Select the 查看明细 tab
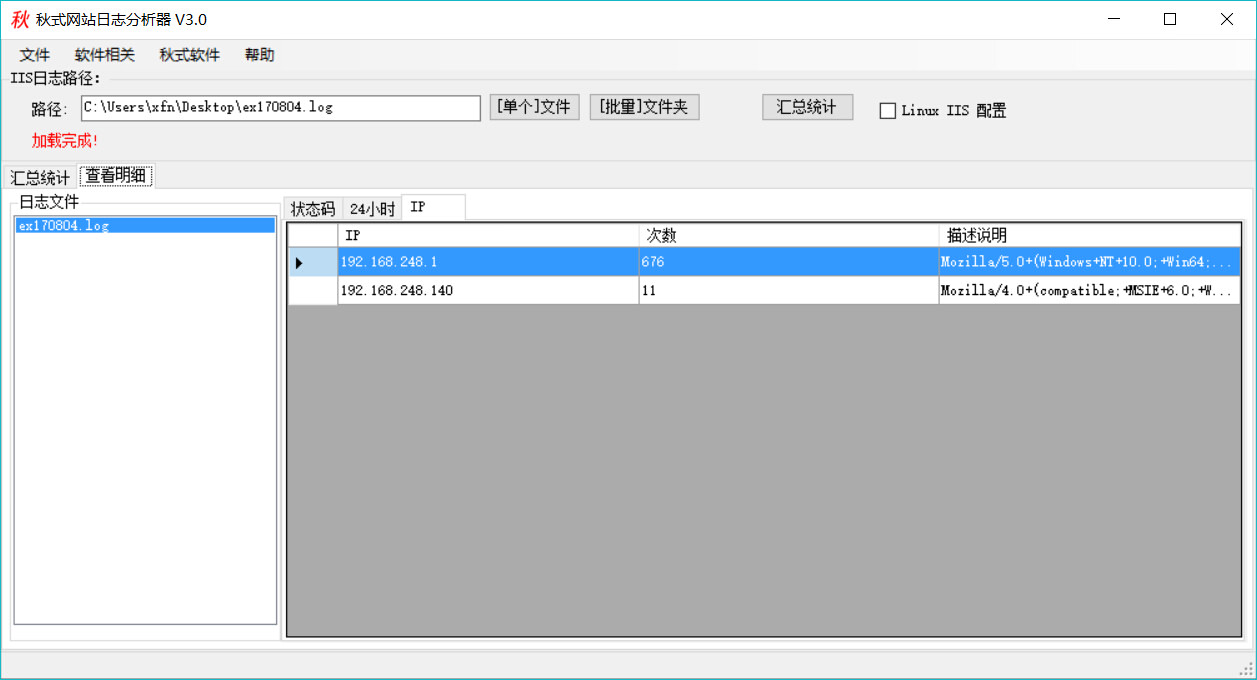The width and height of the screenshot is (1257, 680). point(116,176)
